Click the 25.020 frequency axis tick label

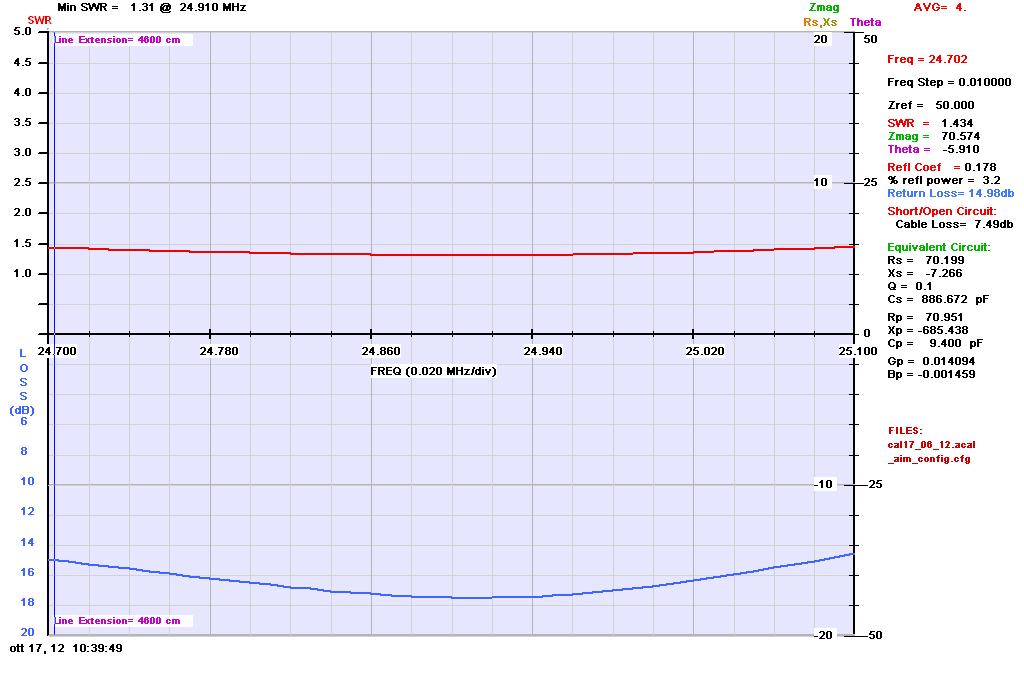[692, 351]
